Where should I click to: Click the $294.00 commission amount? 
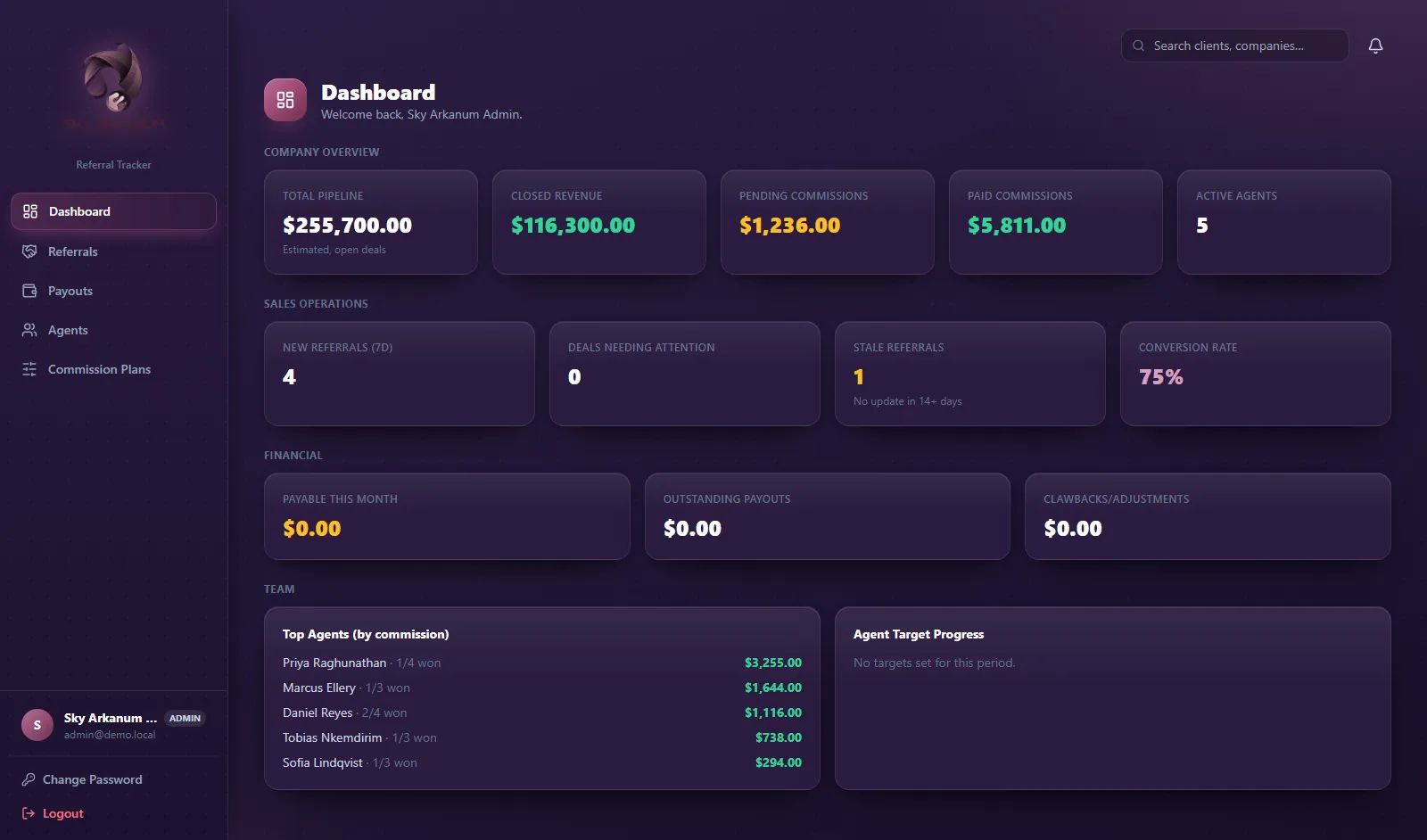tap(779, 762)
